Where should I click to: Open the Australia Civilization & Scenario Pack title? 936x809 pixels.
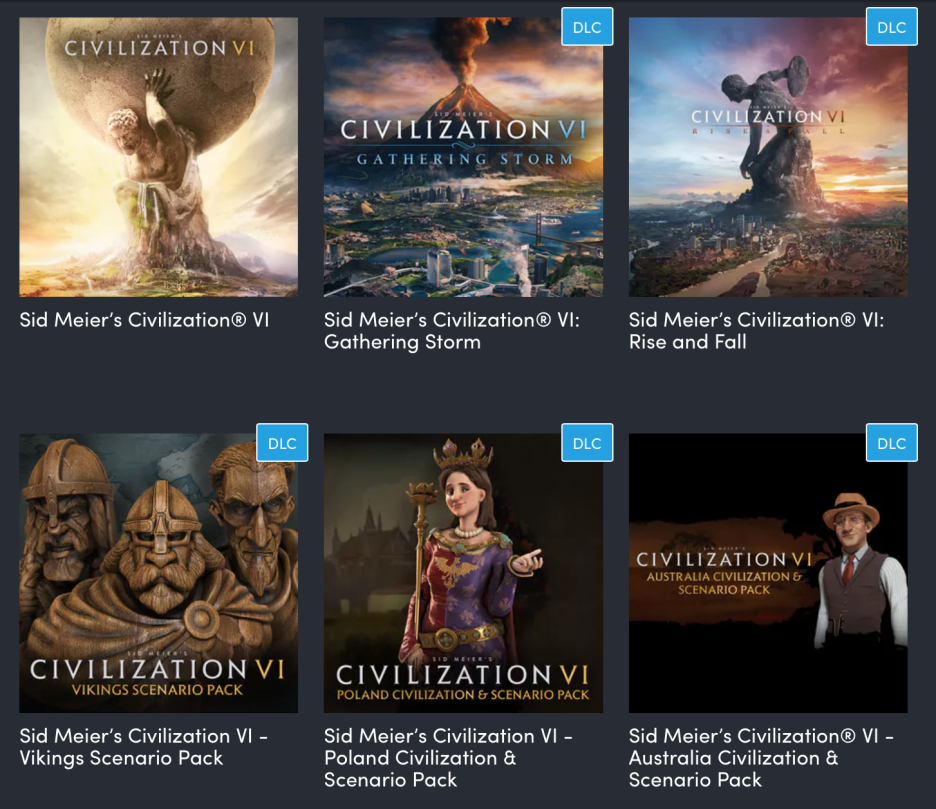tap(762, 758)
